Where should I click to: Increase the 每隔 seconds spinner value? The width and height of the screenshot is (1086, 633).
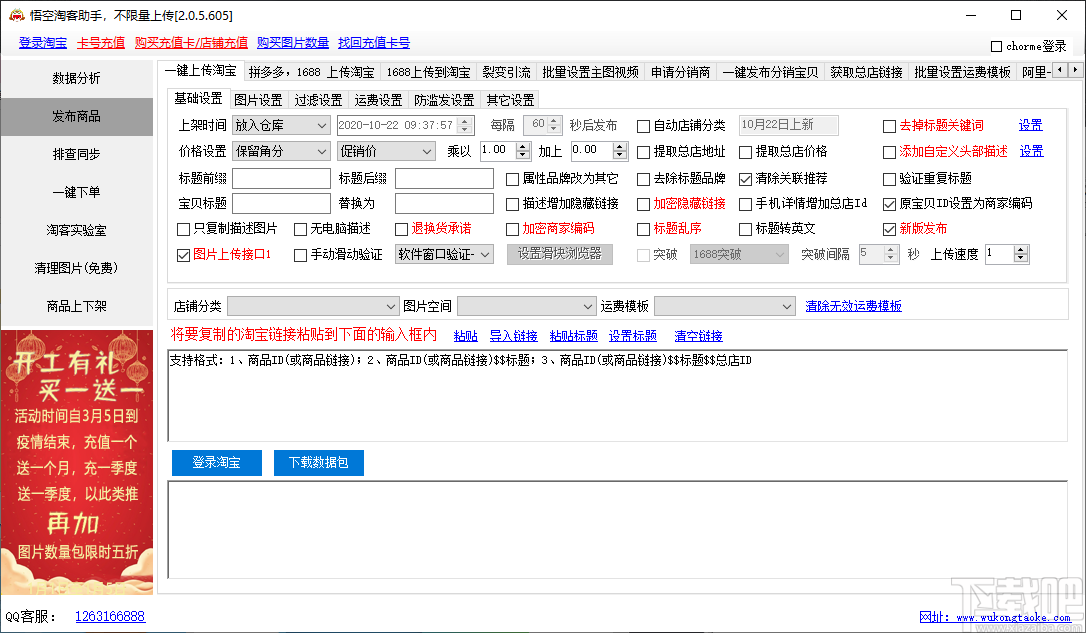click(553, 121)
